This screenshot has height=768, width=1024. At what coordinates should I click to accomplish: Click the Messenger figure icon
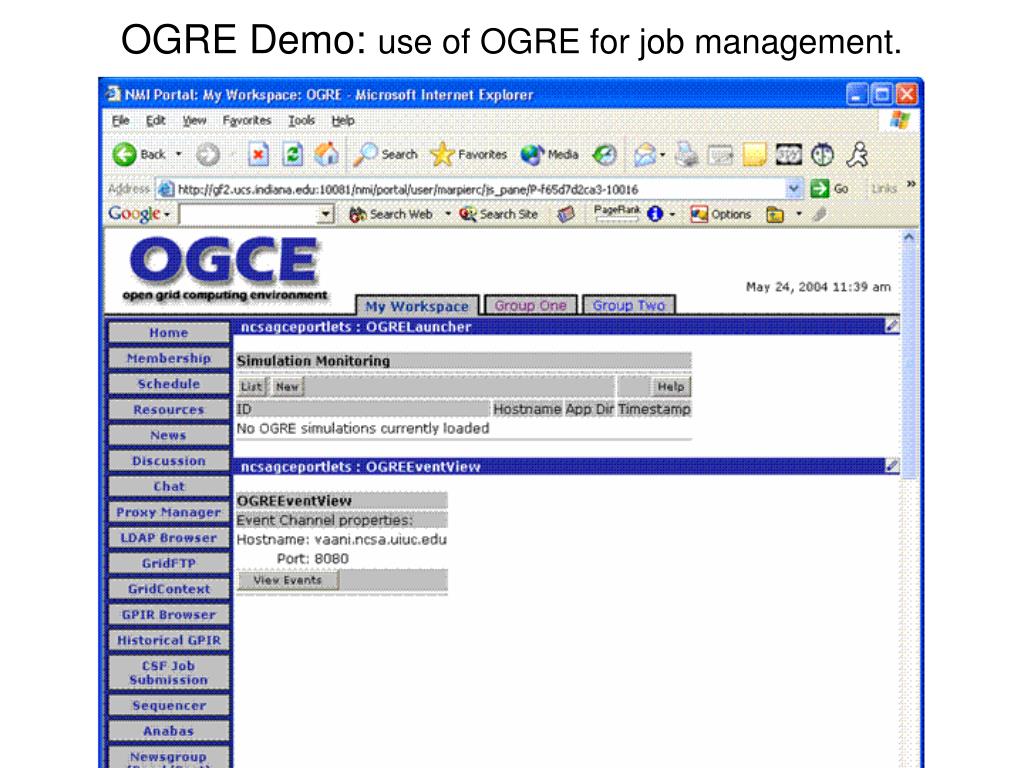pyautogui.click(x=857, y=155)
